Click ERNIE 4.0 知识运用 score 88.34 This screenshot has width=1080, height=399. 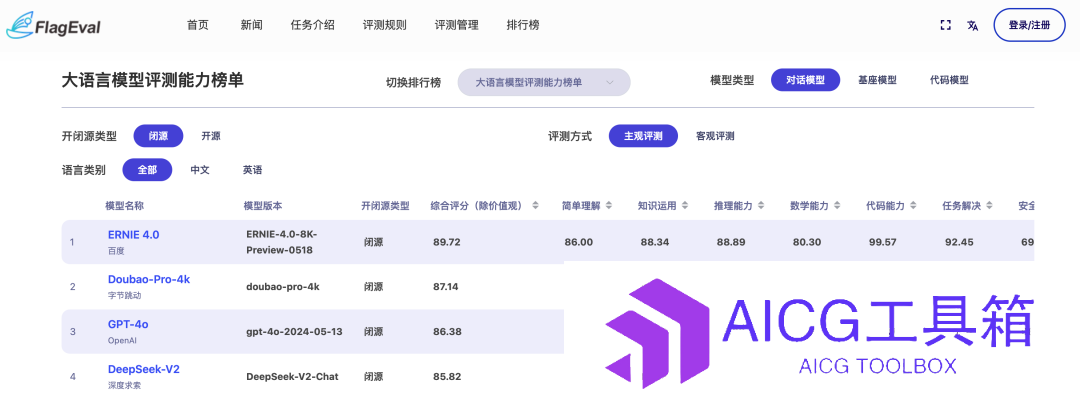654,242
